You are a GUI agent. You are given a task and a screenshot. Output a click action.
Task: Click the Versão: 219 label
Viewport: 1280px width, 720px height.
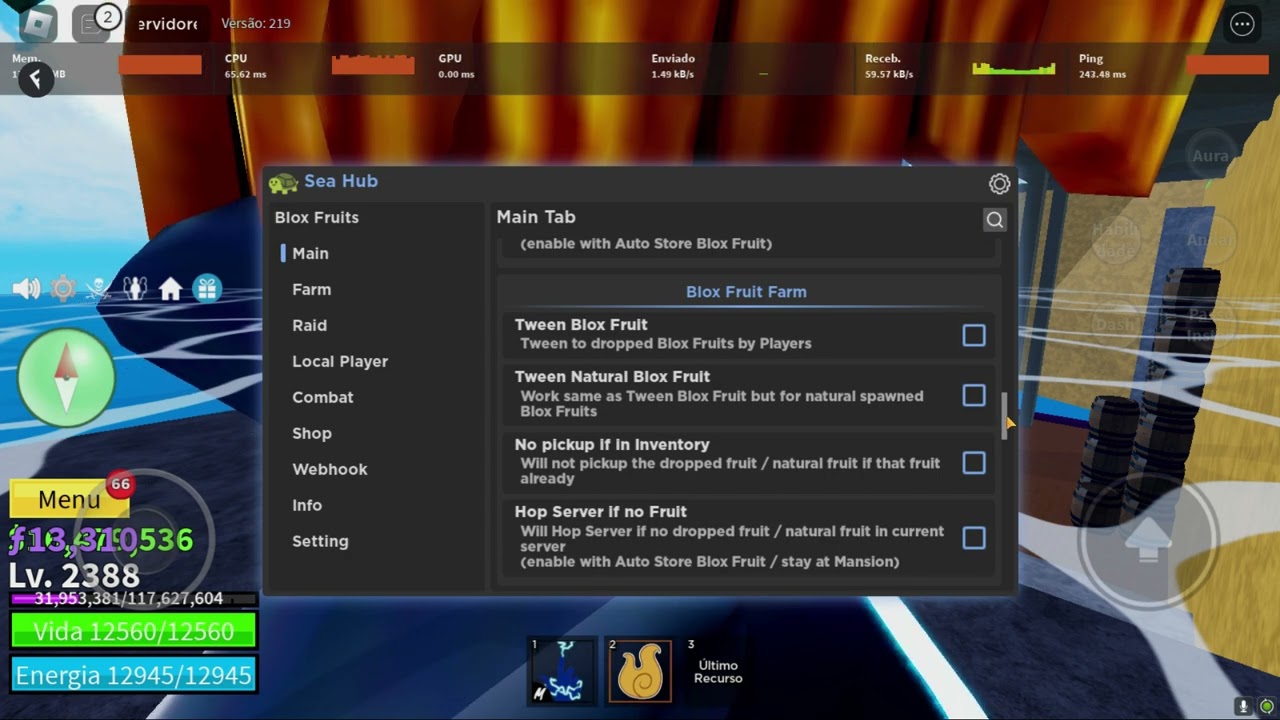coord(256,23)
